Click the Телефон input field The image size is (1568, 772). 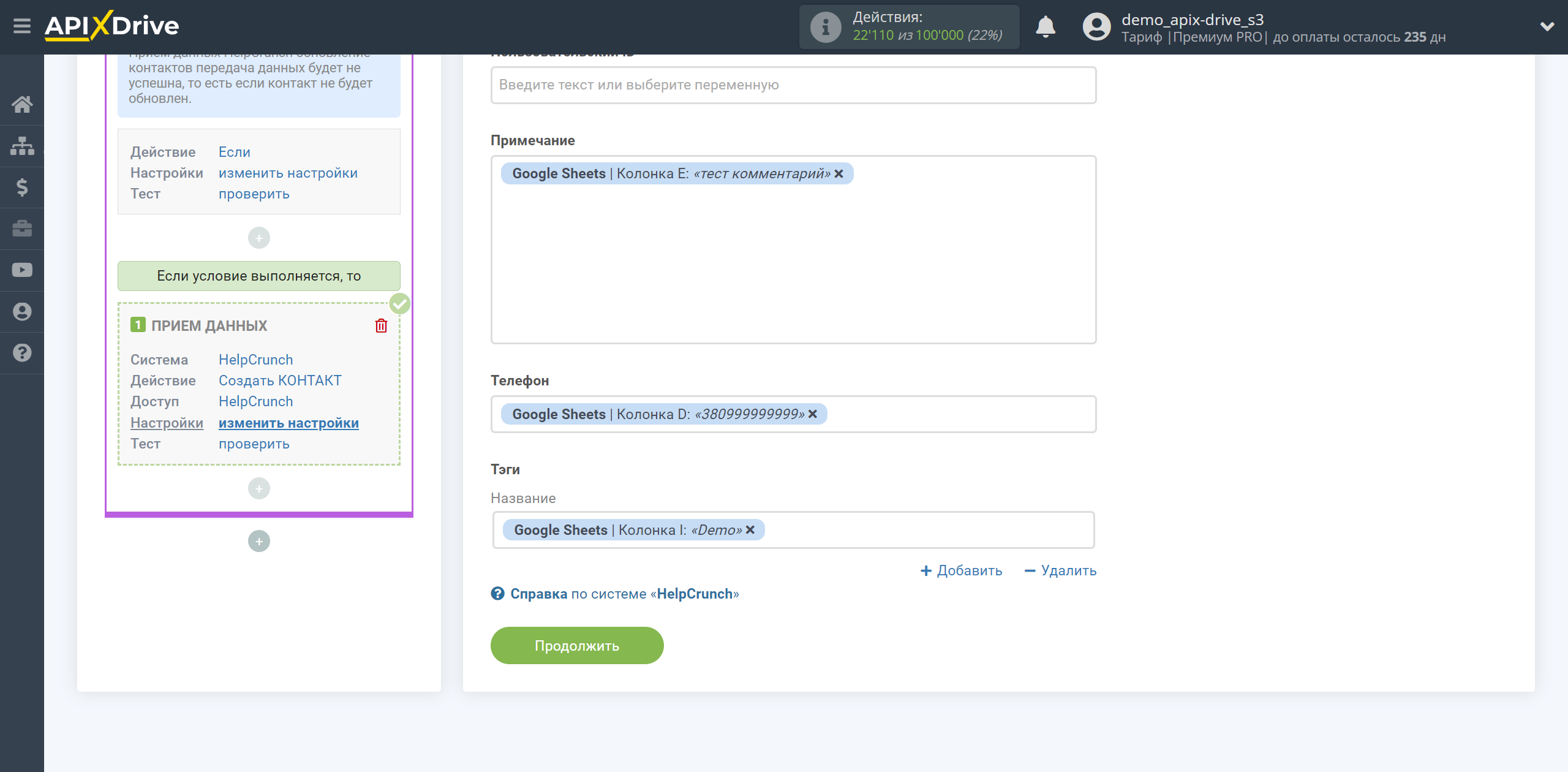coord(793,414)
